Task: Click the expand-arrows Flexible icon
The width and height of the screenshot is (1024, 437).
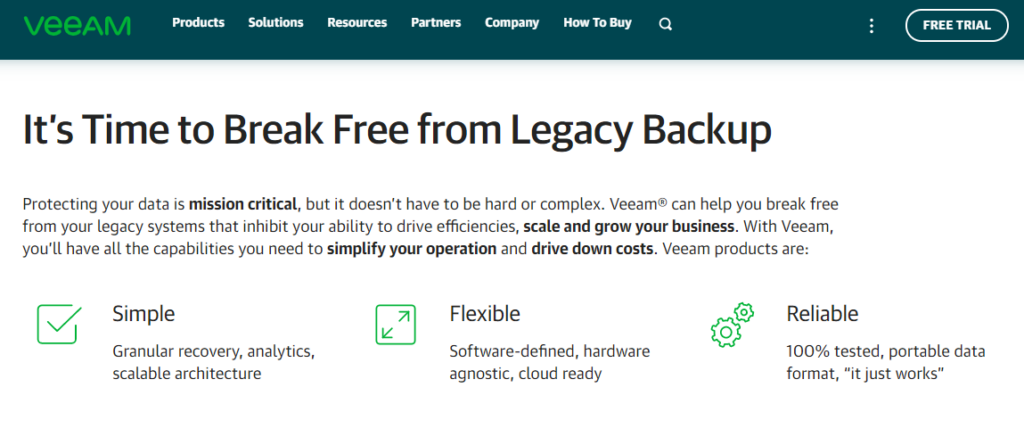Action: tap(396, 324)
